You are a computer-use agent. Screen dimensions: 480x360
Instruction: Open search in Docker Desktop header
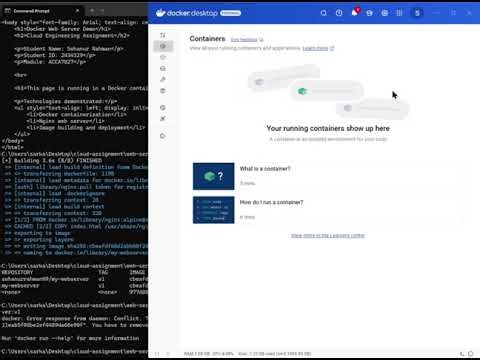pyautogui.click(x=323, y=13)
